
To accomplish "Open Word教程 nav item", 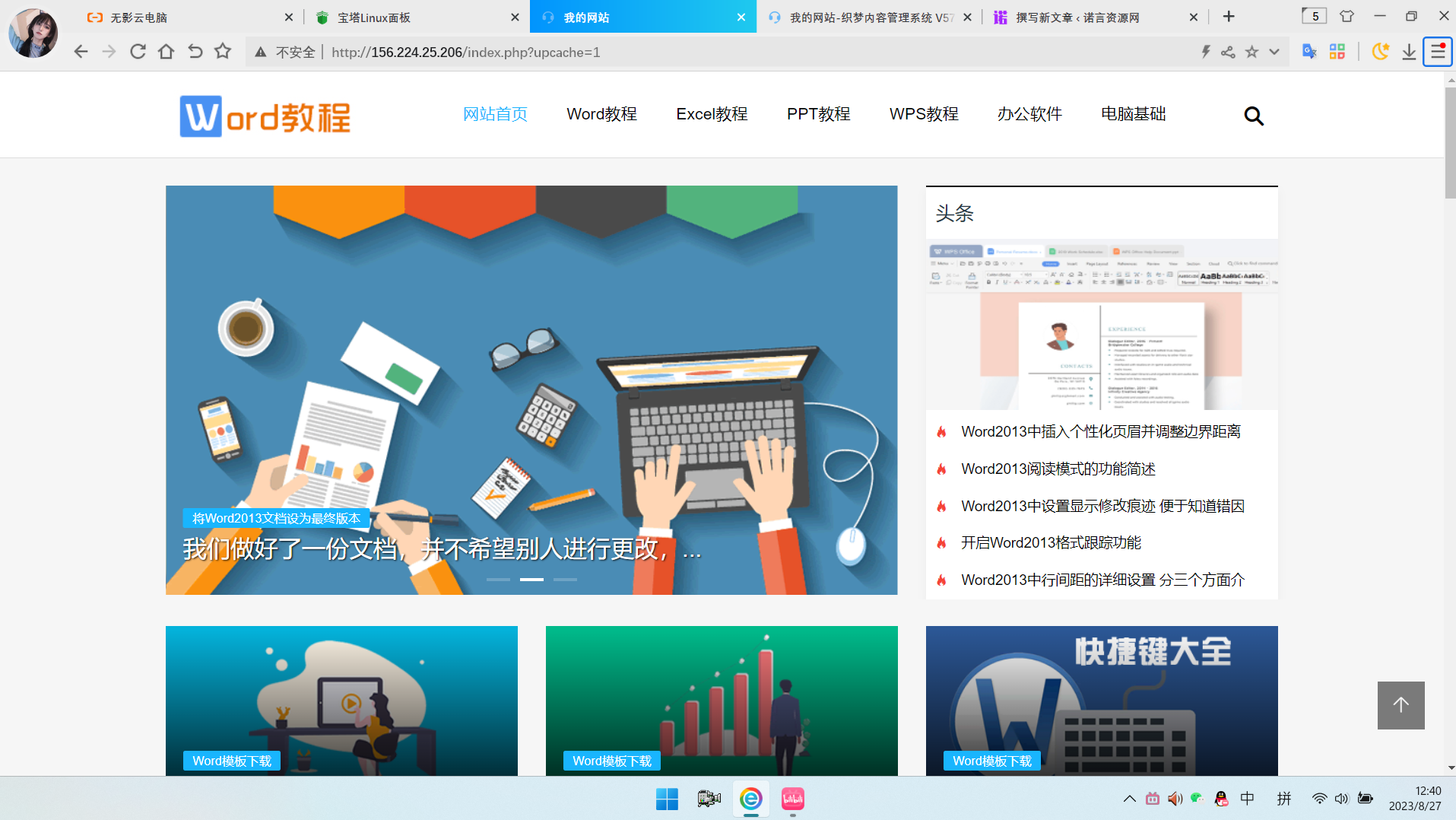I will click(x=601, y=114).
